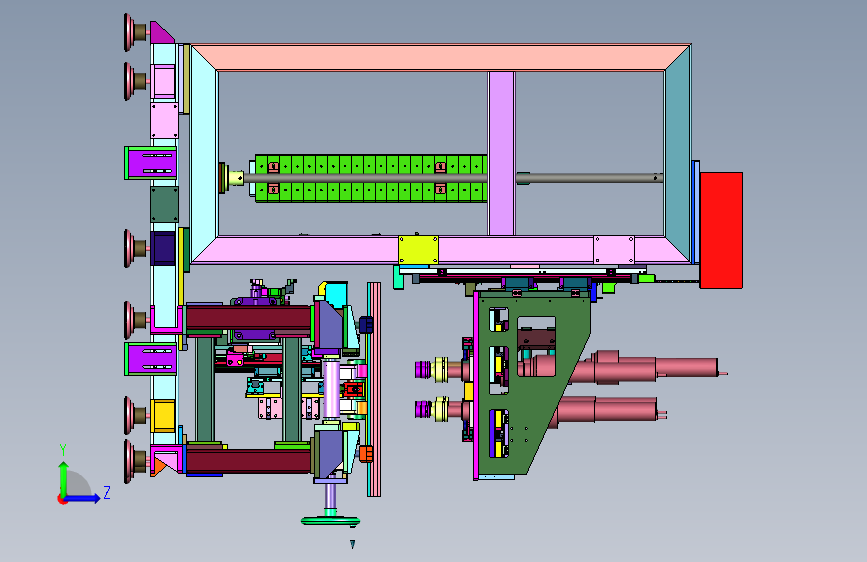Click the small triangle marker below the handwheel
Image resolution: width=867 pixels, height=562 pixels.
click(x=352, y=544)
